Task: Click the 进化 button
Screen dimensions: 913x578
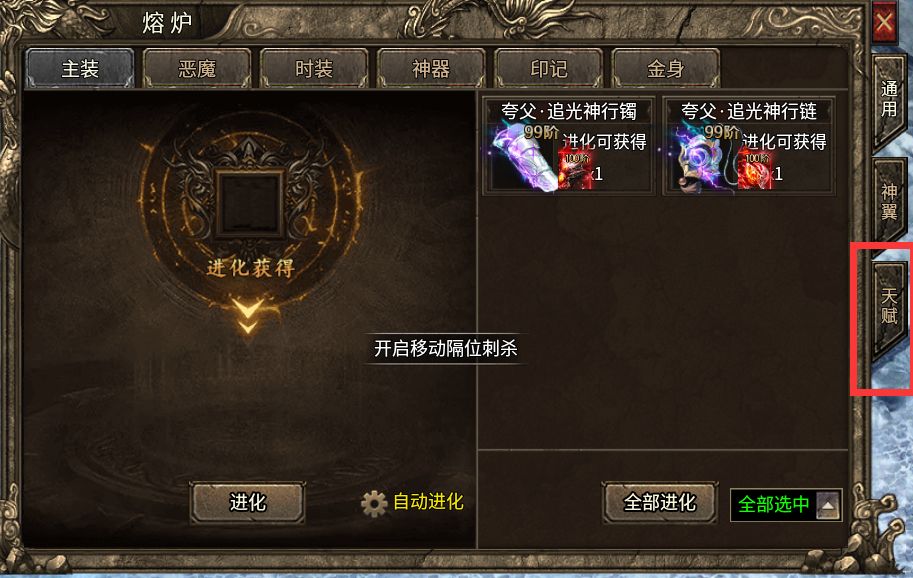Action: pos(247,502)
